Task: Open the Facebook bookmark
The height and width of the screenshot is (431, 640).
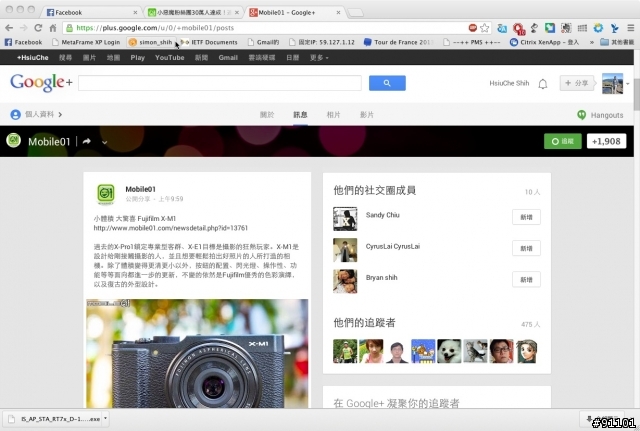Action: point(23,42)
